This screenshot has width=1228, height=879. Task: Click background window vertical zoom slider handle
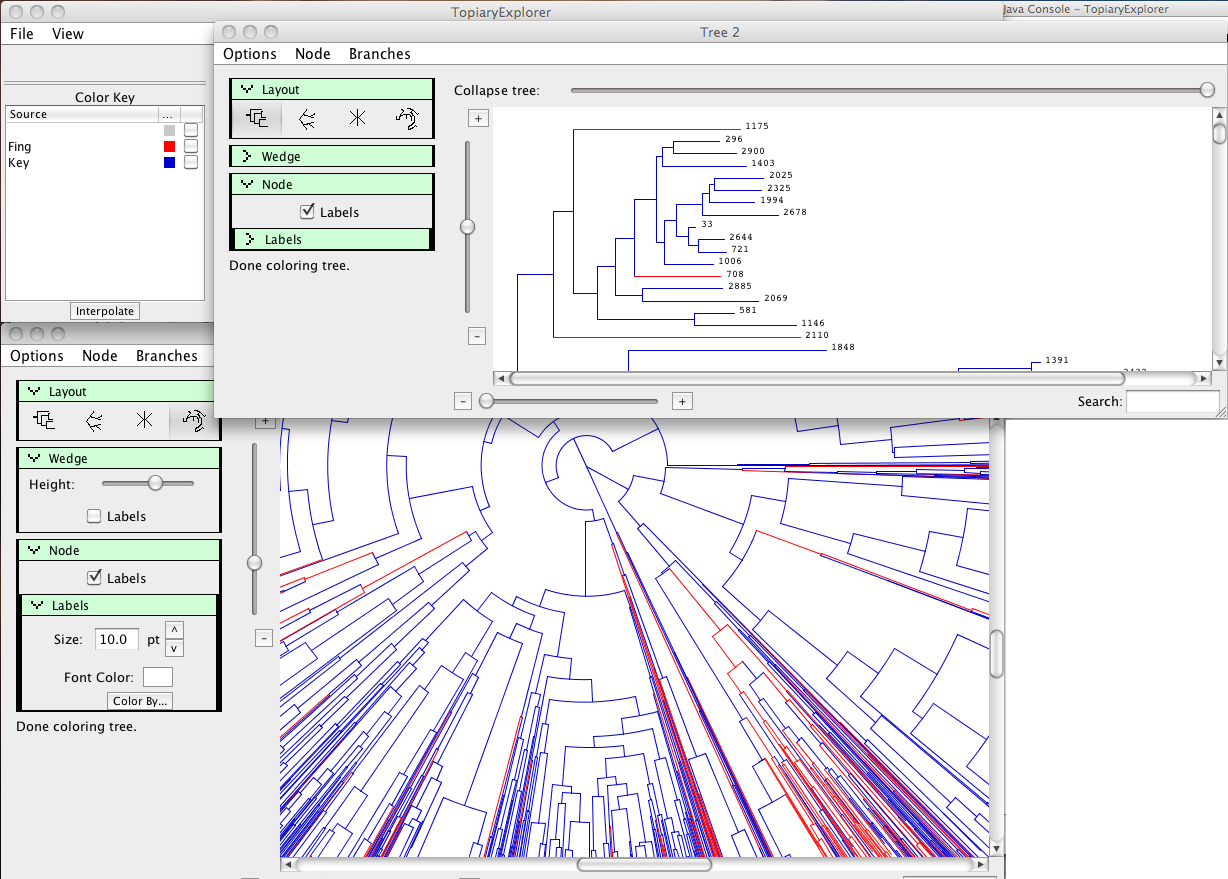[x=254, y=563]
